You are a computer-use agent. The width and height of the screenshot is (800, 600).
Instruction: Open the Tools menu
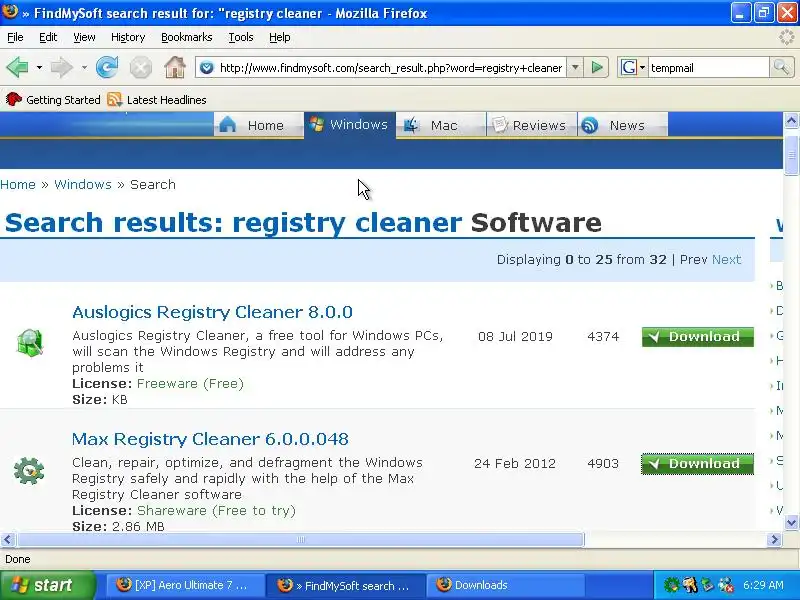[241, 37]
